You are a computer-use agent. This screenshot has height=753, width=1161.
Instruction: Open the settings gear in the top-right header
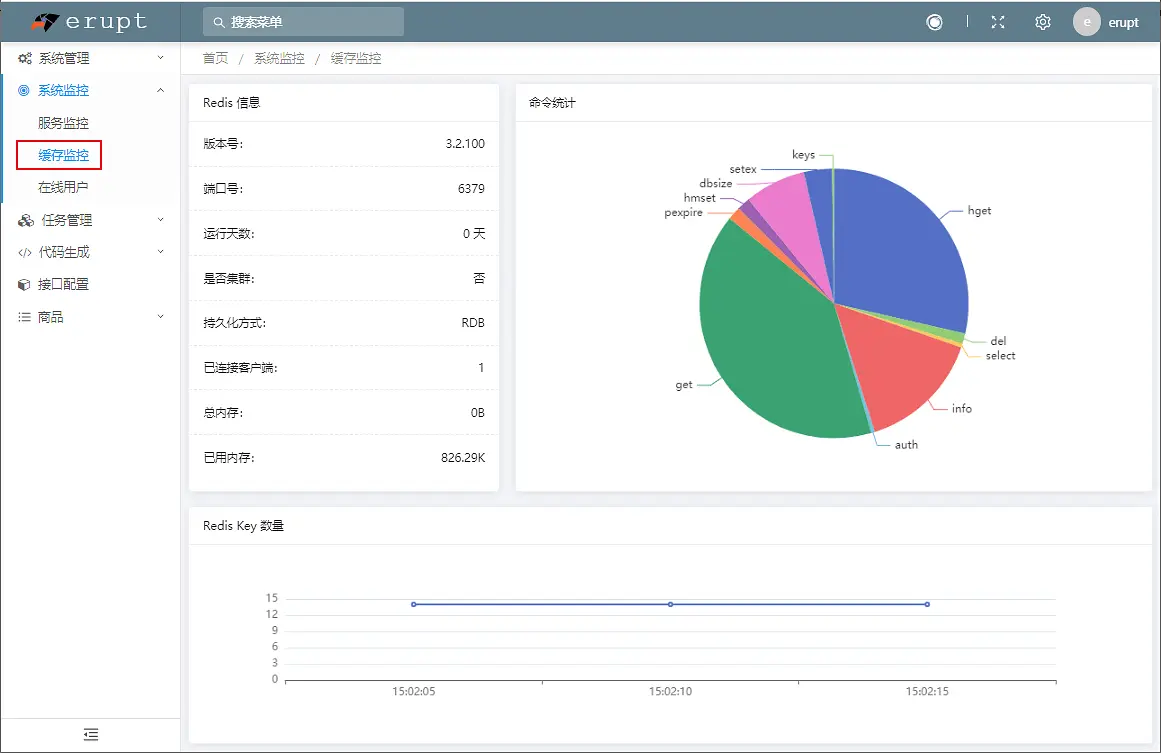pos(1042,21)
